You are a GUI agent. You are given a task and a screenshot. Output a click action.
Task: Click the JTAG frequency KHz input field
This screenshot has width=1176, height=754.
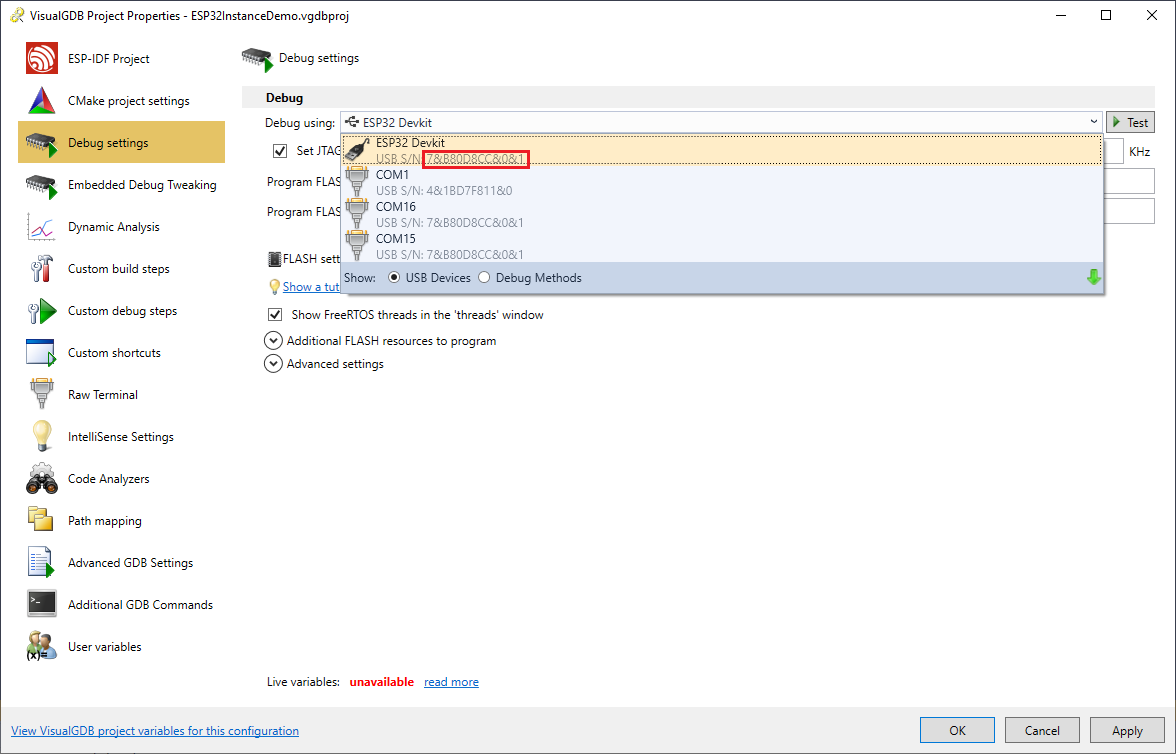pyautogui.click(x=1114, y=151)
